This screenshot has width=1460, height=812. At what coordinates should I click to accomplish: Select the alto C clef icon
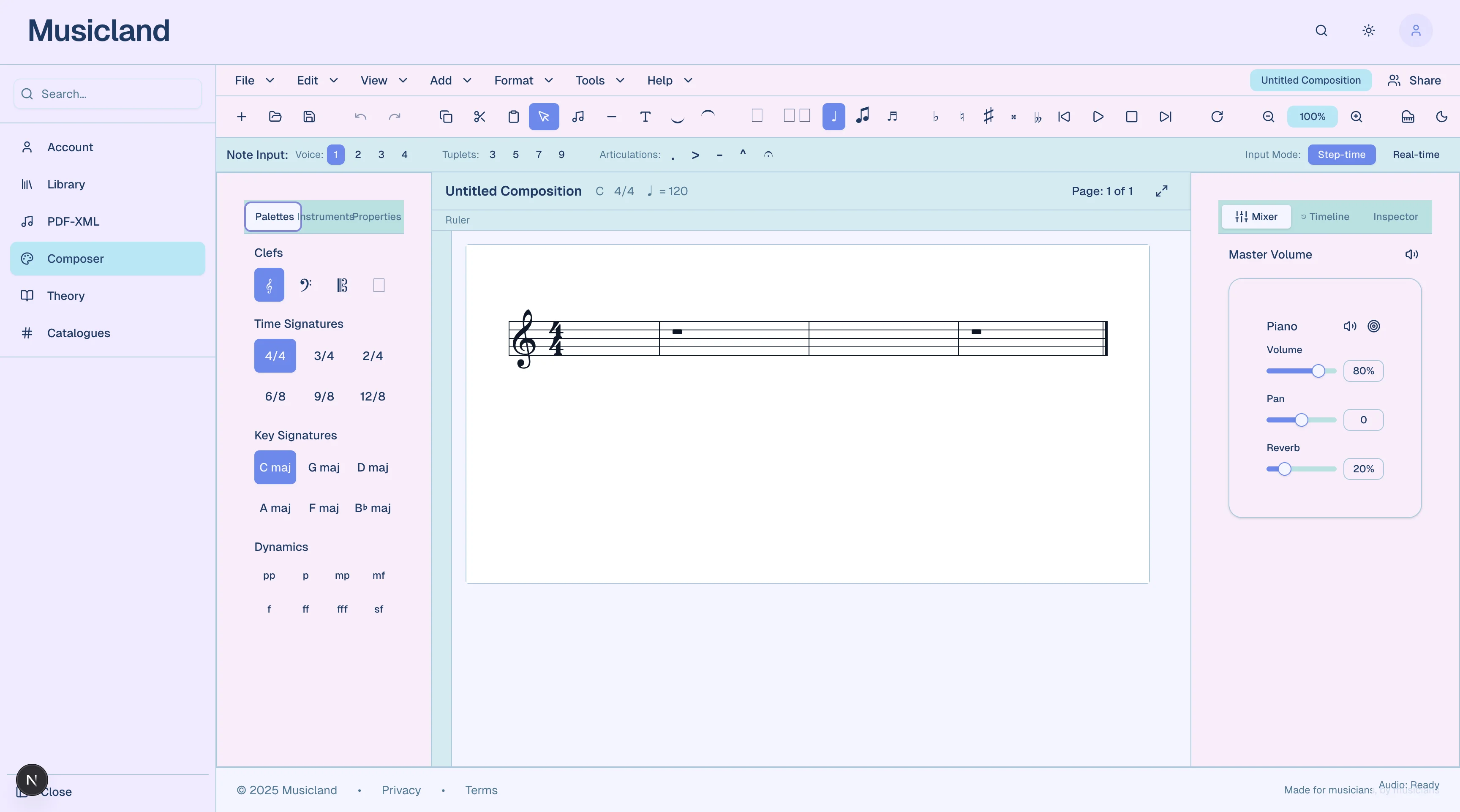tap(342, 284)
